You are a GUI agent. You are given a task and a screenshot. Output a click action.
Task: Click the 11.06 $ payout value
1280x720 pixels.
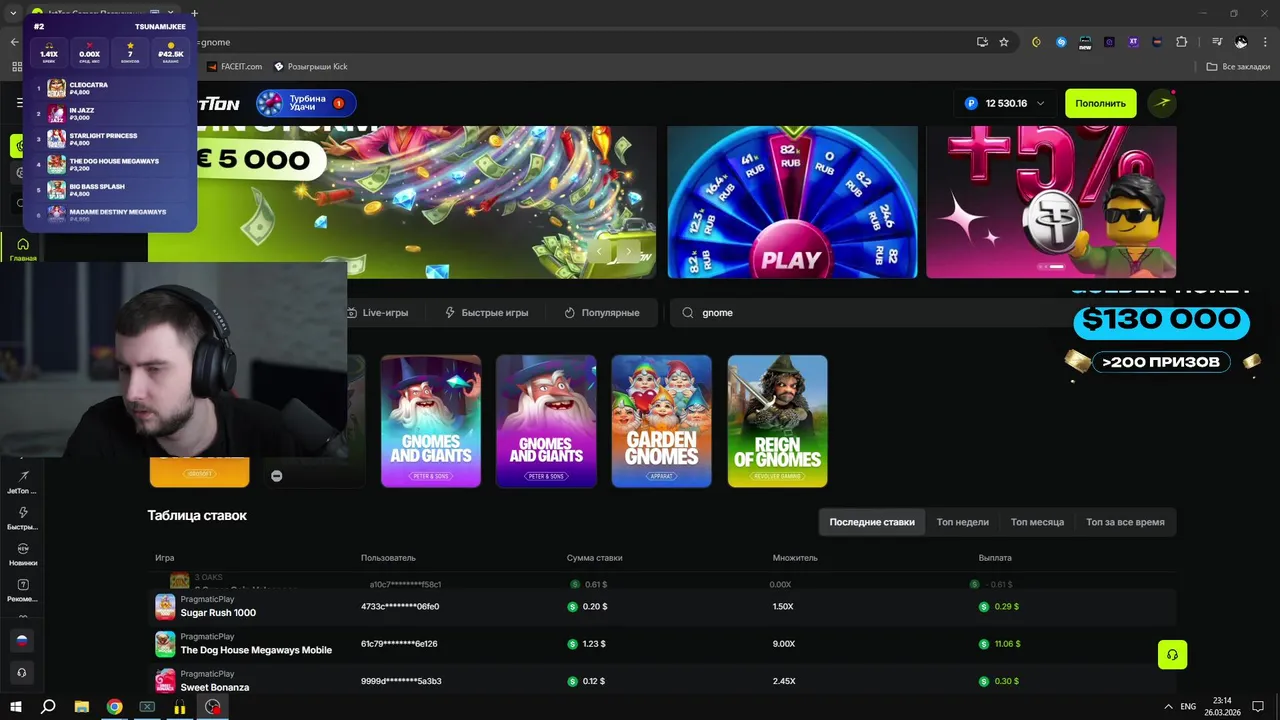(x=1007, y=644)
